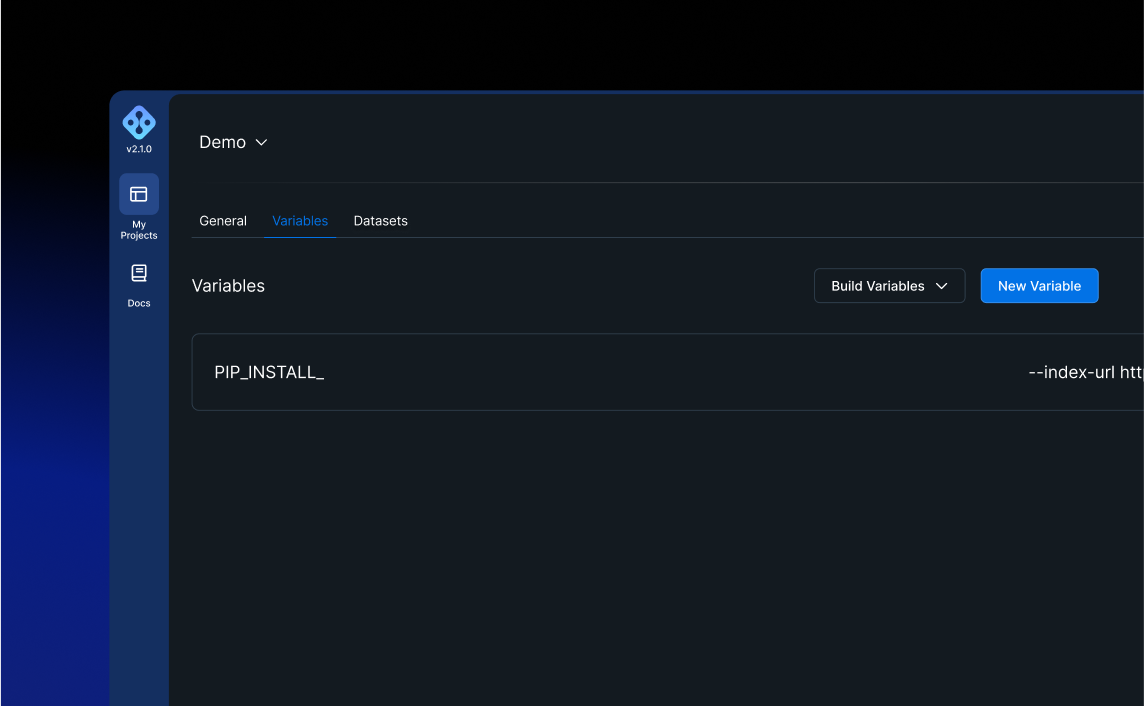Viewport: 1144px width, 706px height.
Task: Open the Datasets tab
Action: (x=380, y=221)
